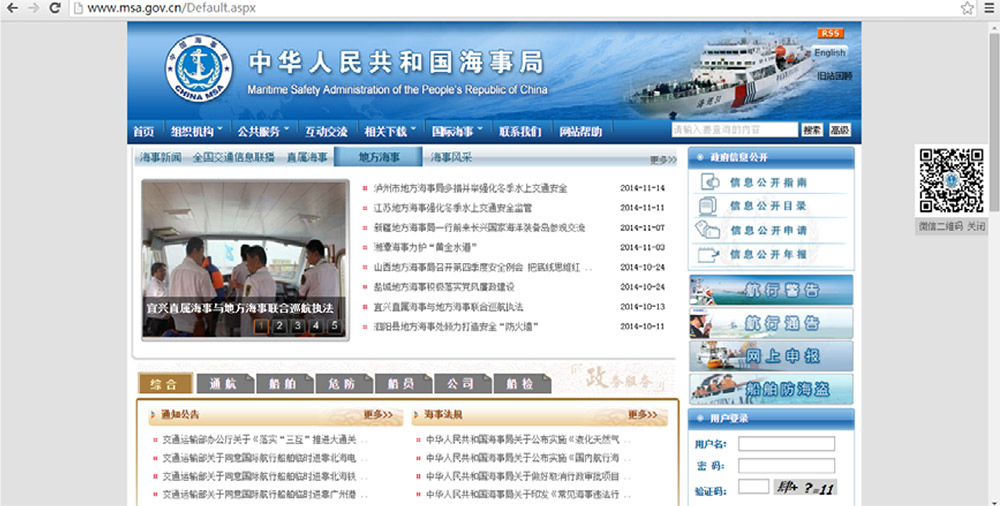Open news 宜兴直属海事与地方海事联合巡航执法
1000x506 pixels.
[448, 307]
